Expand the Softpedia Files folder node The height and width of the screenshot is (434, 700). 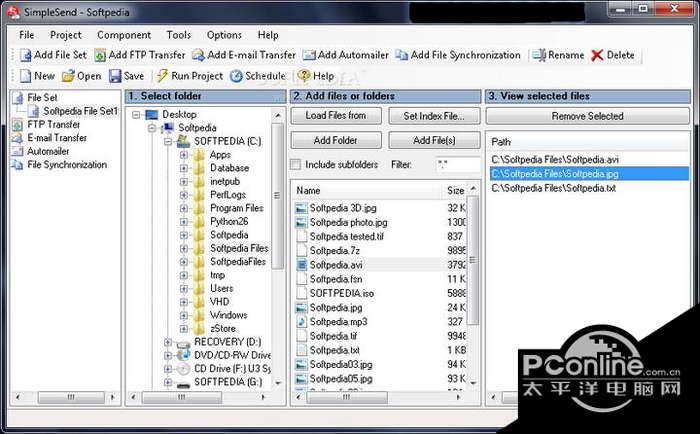point(183,249)
